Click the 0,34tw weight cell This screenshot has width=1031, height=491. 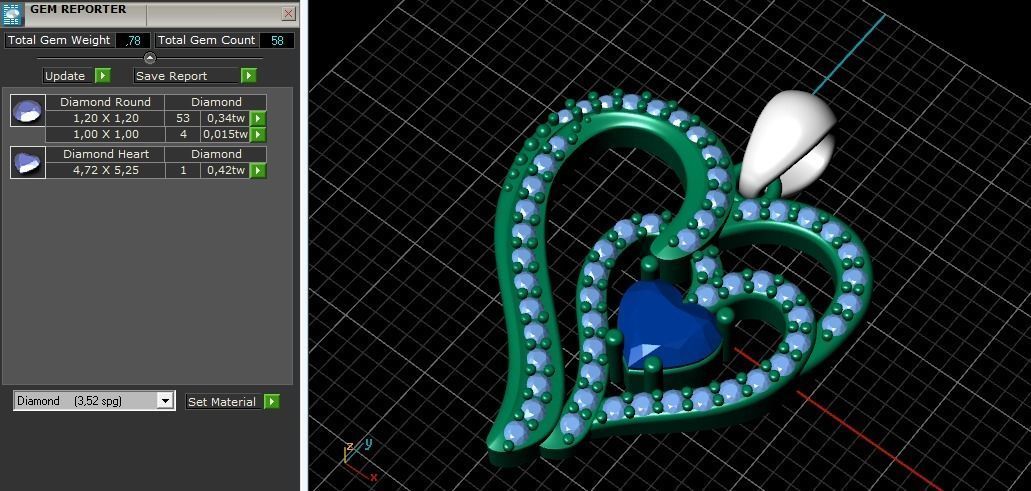[x=226, y=118]
